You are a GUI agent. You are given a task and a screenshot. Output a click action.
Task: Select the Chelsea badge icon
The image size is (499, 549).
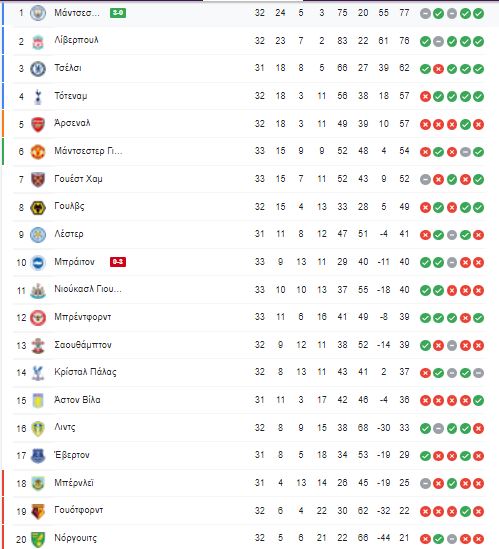[37, 69]
